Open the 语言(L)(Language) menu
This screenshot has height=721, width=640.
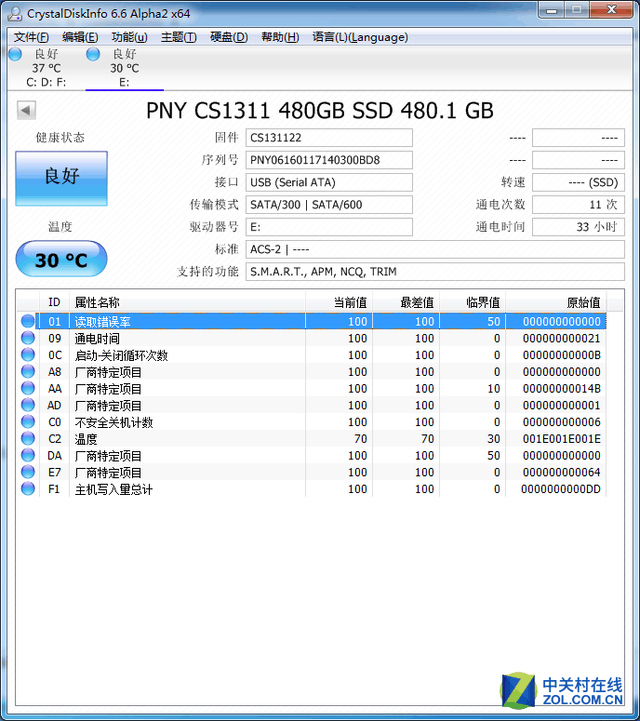pyautogui.click(x=360, y=37)
